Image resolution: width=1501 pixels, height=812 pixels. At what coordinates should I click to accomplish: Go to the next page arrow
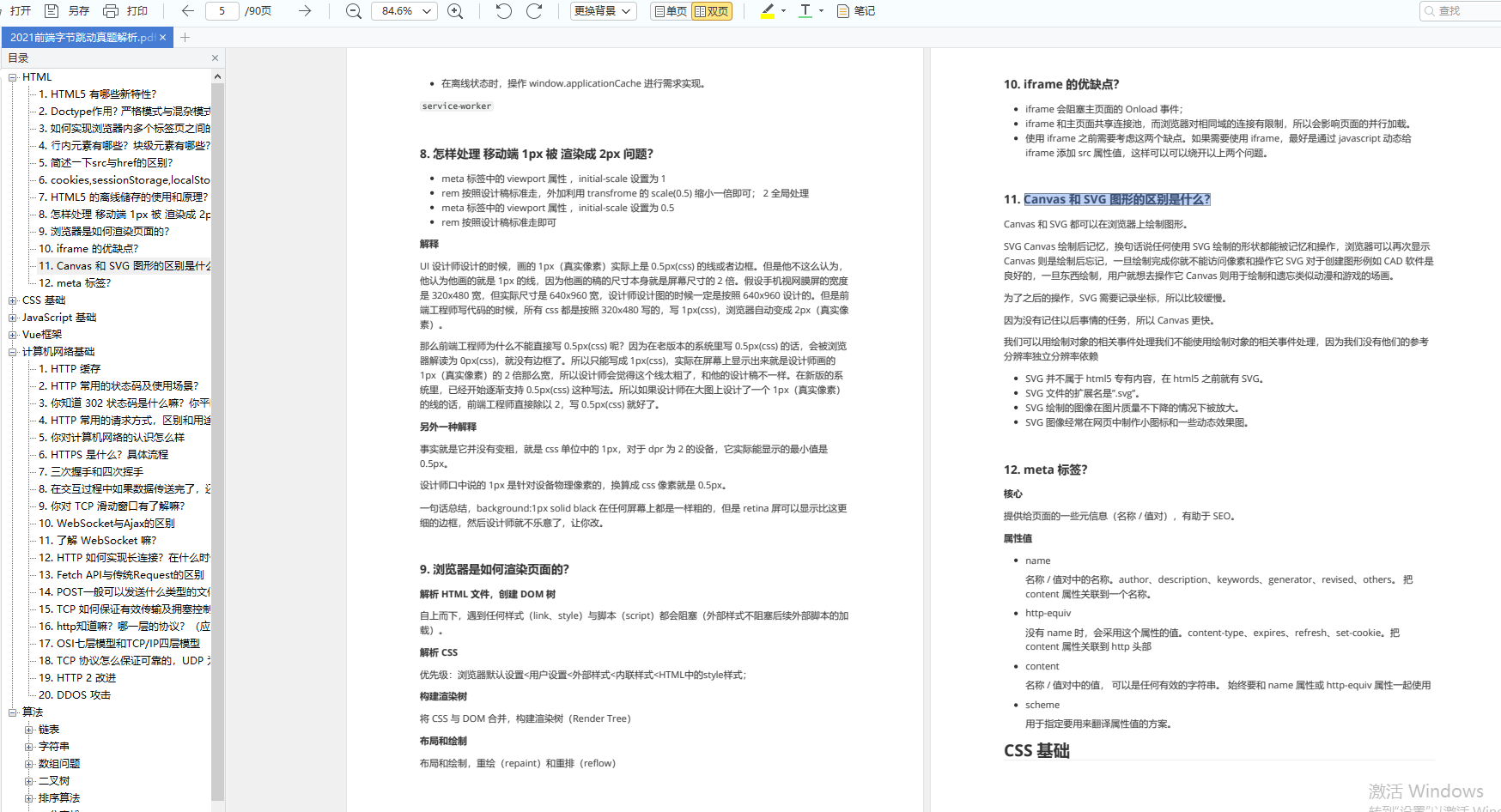(305, 11)
